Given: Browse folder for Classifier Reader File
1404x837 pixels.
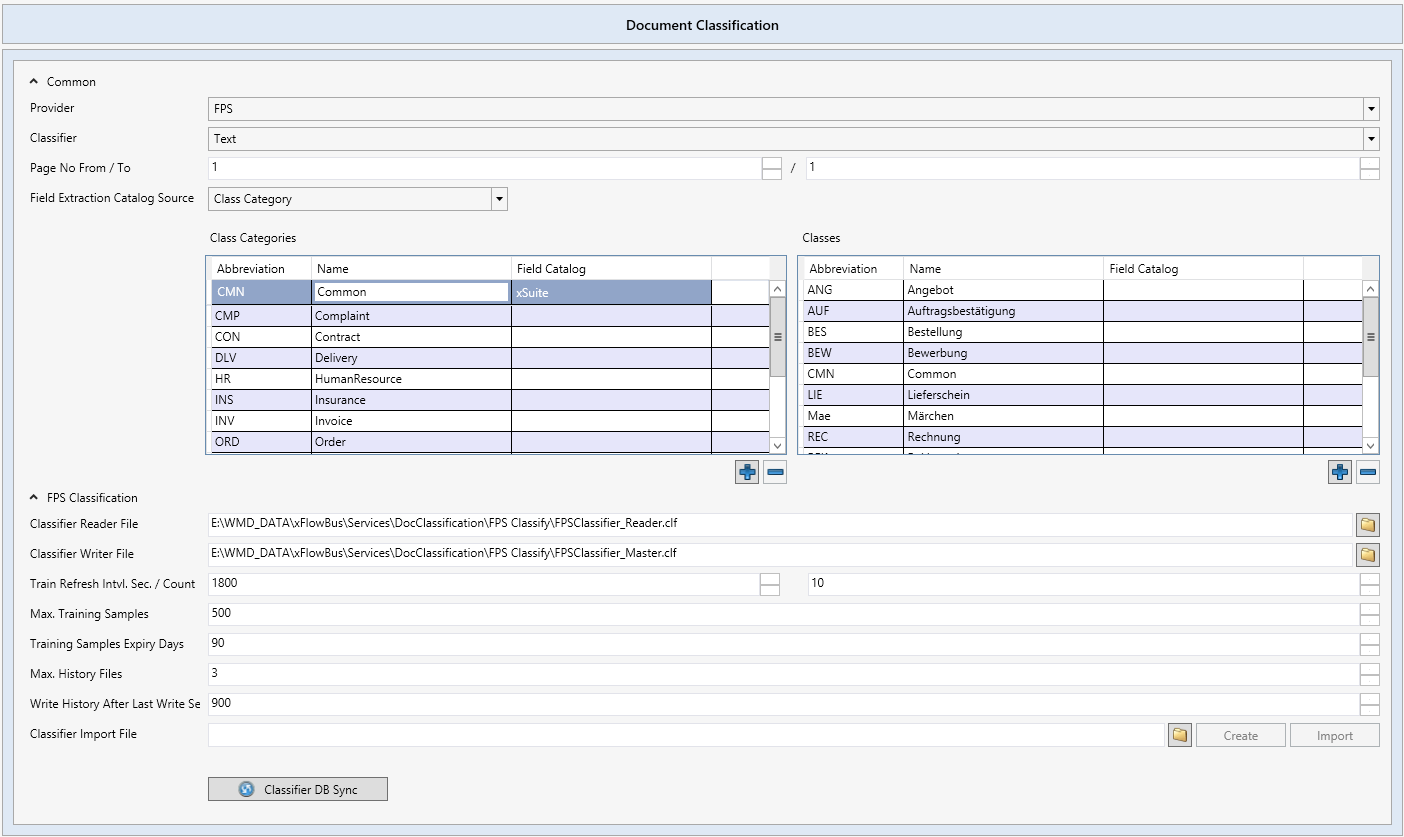Looking at the screenshot, I should pos(1367,524).
